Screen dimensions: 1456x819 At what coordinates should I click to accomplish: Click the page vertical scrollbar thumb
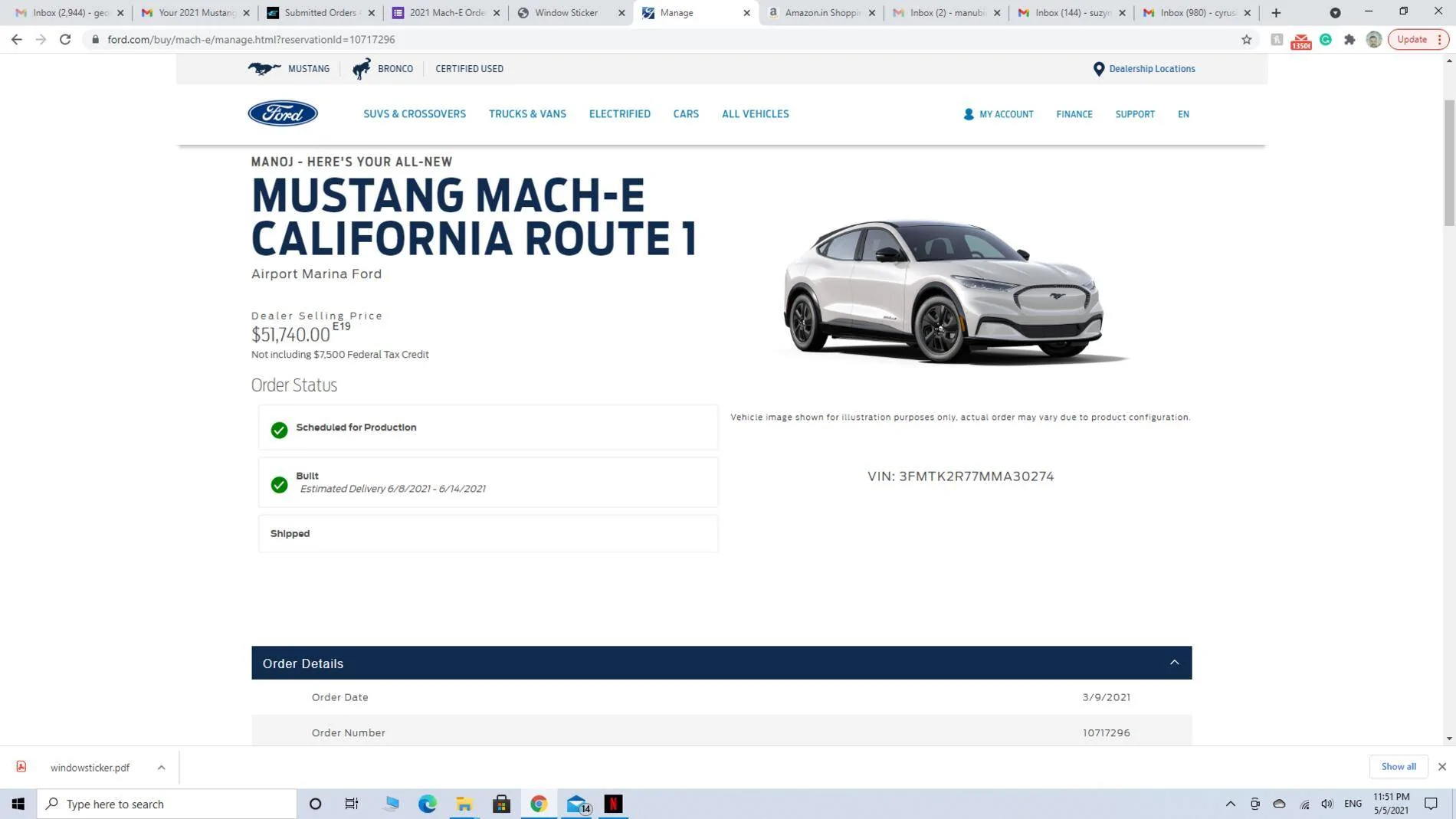pyautogui.click(x=1448, y=162)
